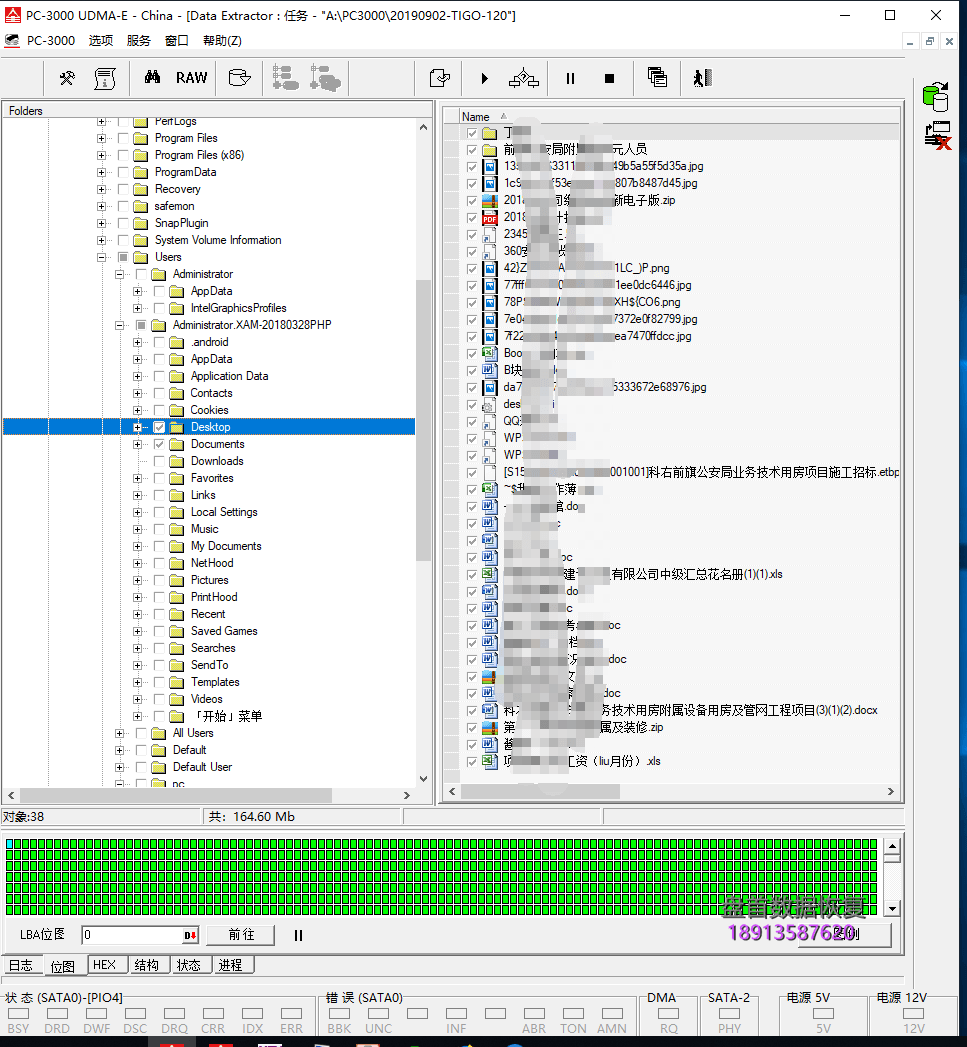The height and width of the screenshot is (1047, 967).
Task: Open the PC-3000 menu
Action: tap(51, 41)
